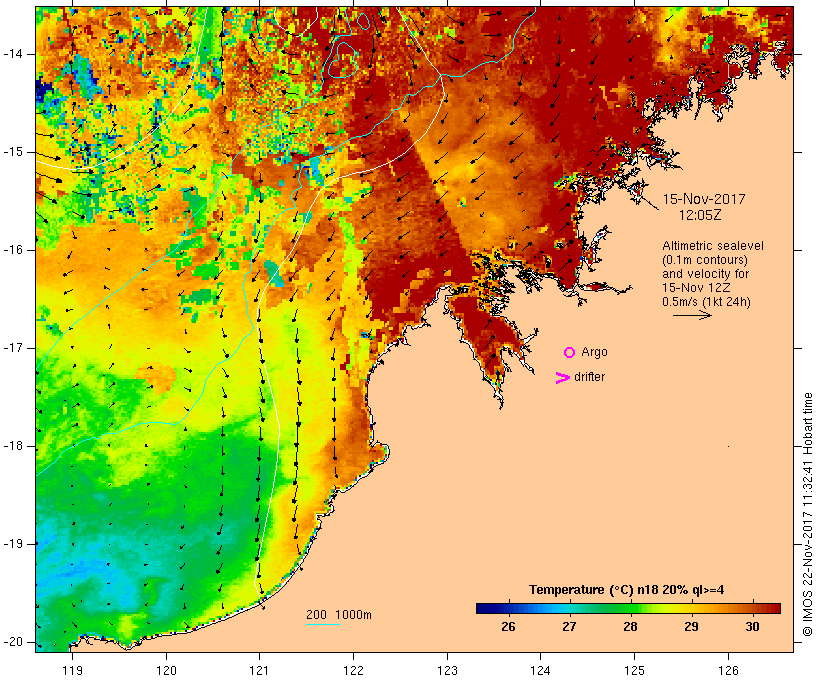Click latitude label -20
This screenshot has height=680, width=820.
13,642
